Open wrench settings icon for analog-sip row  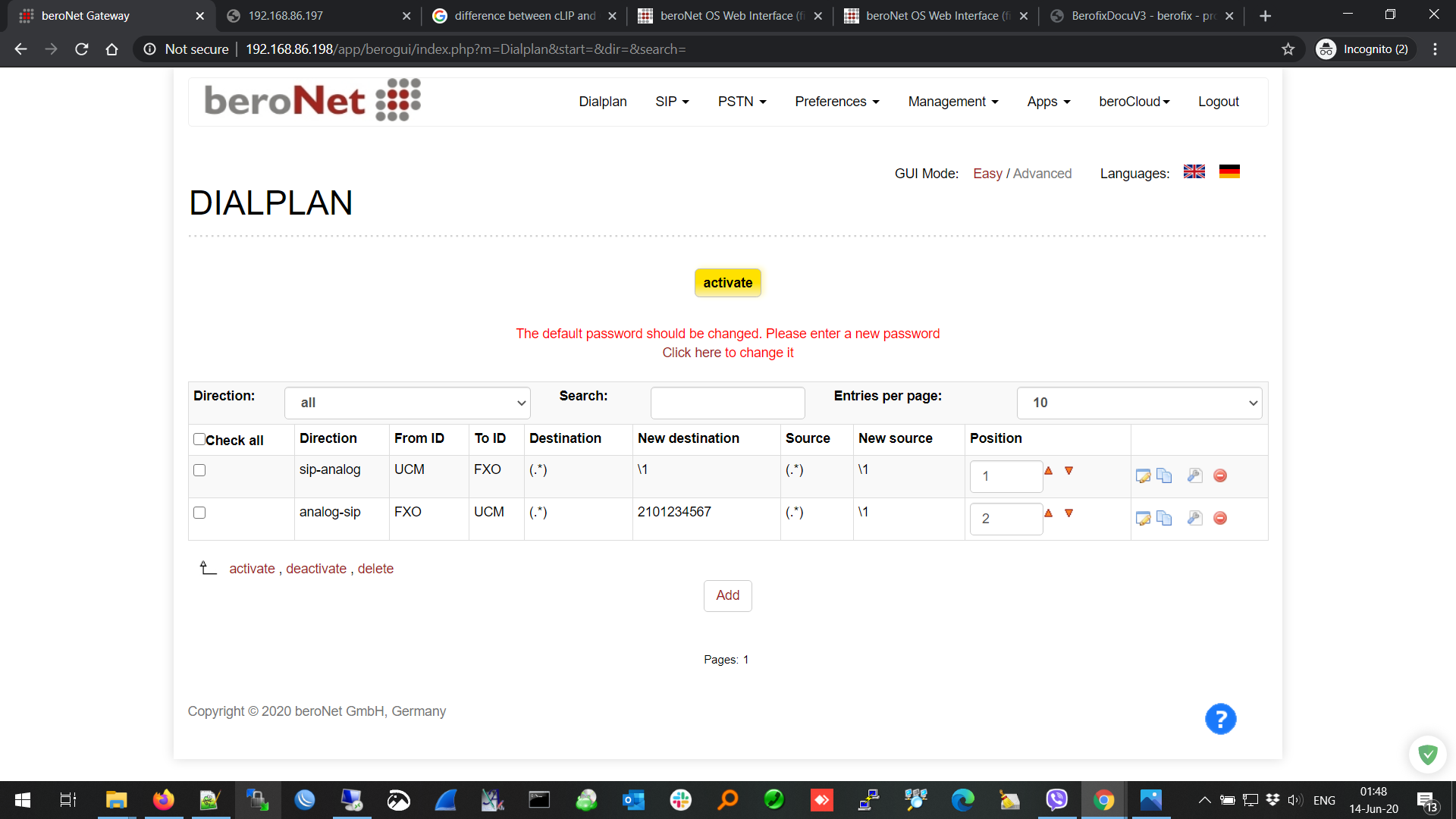coord(1194,519)
